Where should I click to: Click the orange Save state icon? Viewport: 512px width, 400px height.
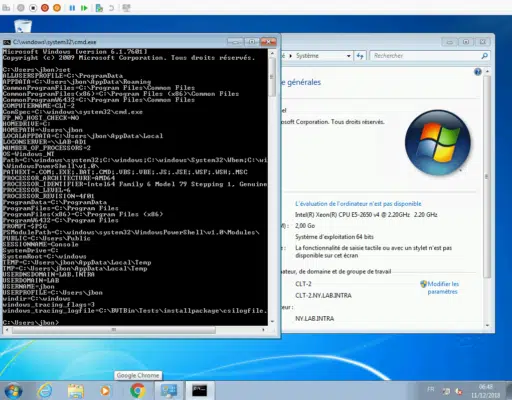tap(57, 8)
